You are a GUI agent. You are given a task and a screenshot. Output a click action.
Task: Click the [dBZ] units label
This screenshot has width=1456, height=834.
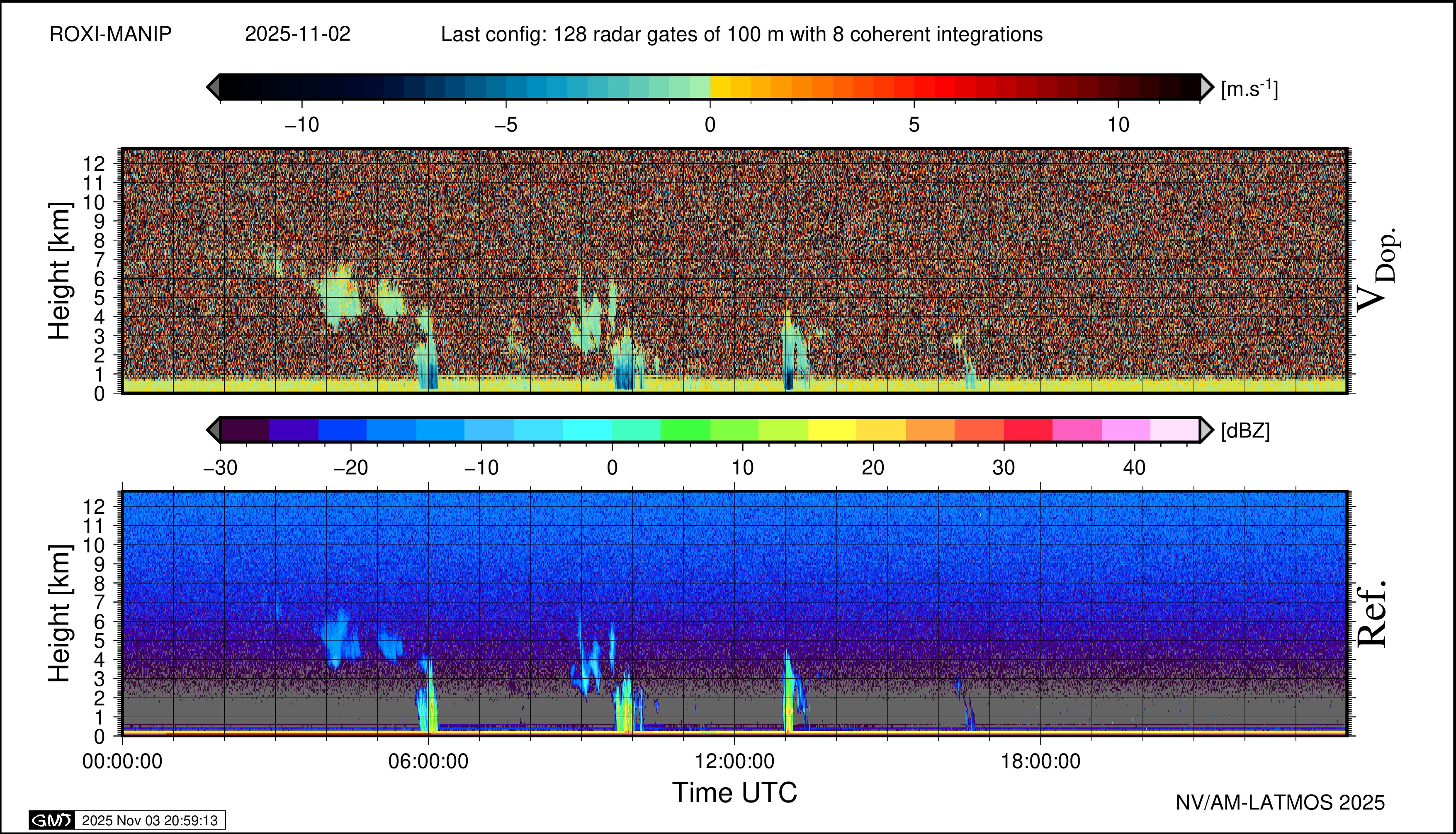(x=1245, y=431)
